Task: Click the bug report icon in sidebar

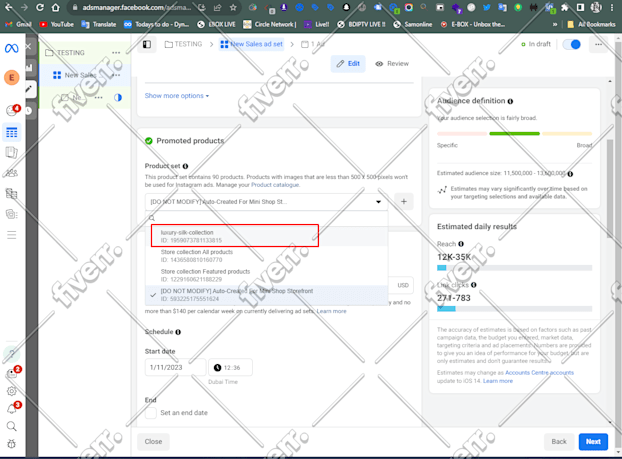Action: coord(12,444)
